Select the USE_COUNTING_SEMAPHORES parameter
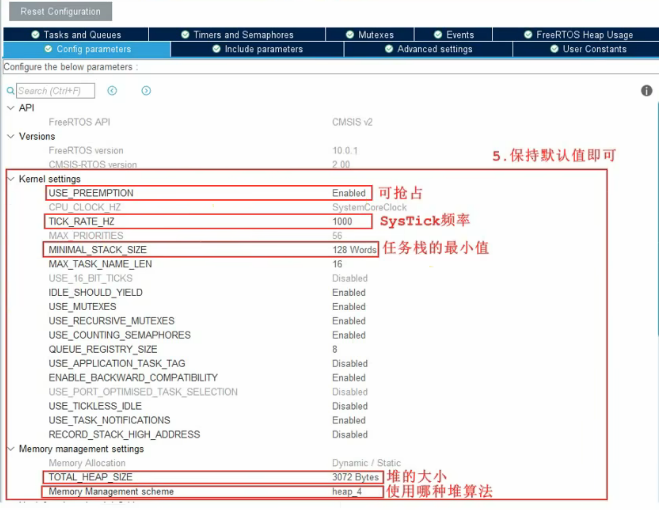The width and height of the screenshot is (659, 510). (x=119, y=335)
